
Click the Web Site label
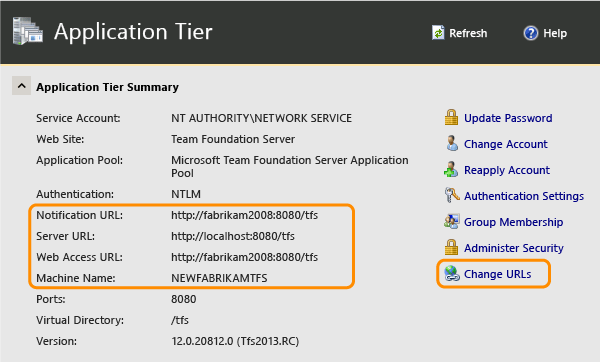click(60, 139)
